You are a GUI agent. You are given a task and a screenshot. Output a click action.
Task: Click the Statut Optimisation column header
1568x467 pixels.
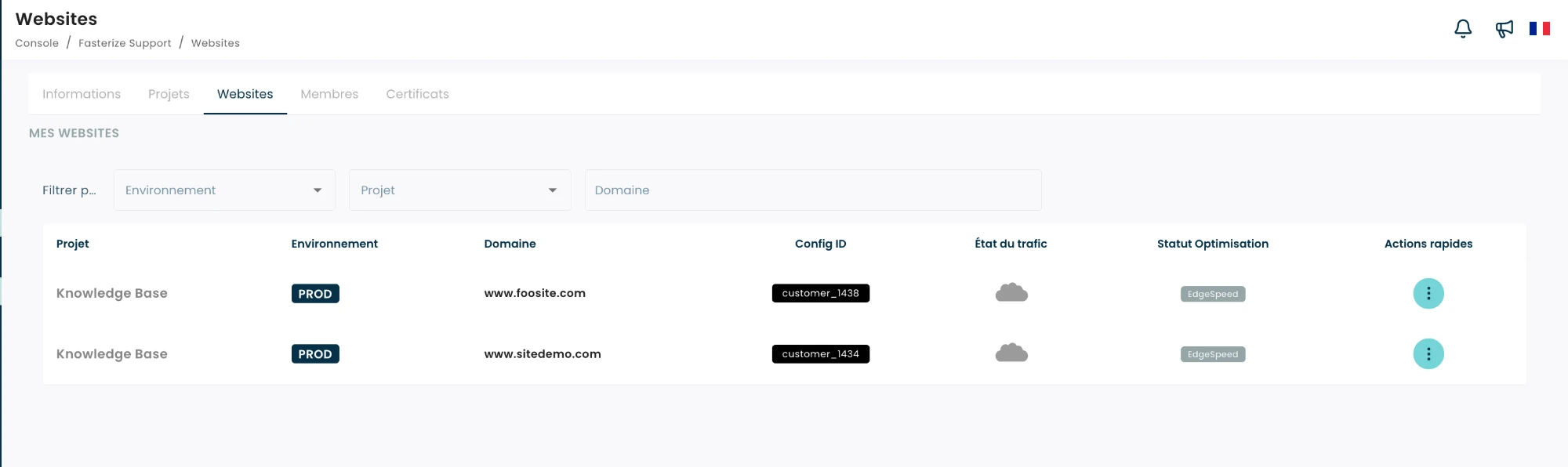(1213, 244)
